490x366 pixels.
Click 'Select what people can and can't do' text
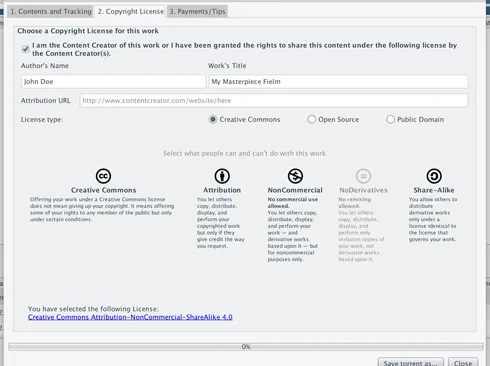coord(244,153)
